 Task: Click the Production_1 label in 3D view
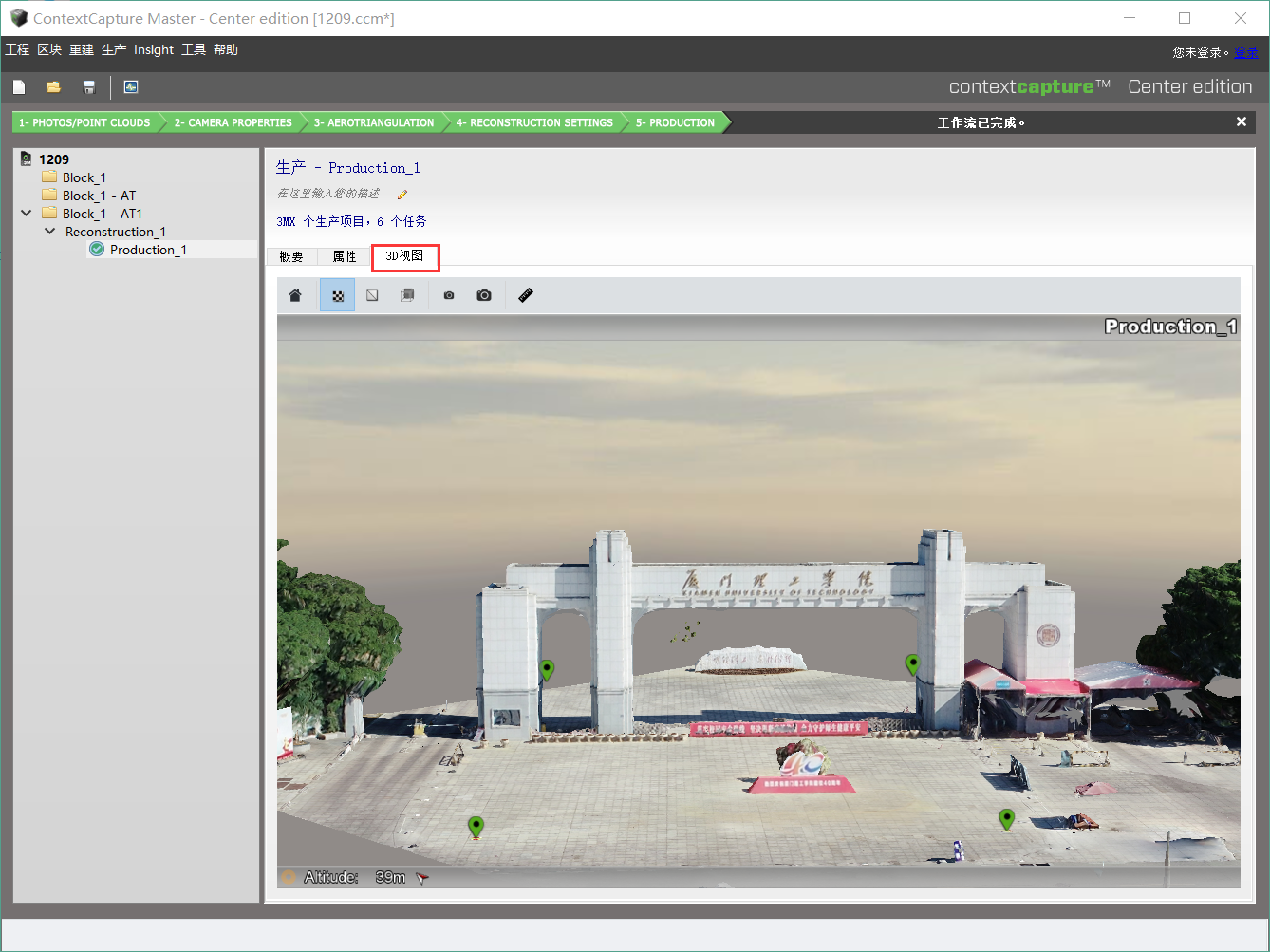[x=1170, y=327]
